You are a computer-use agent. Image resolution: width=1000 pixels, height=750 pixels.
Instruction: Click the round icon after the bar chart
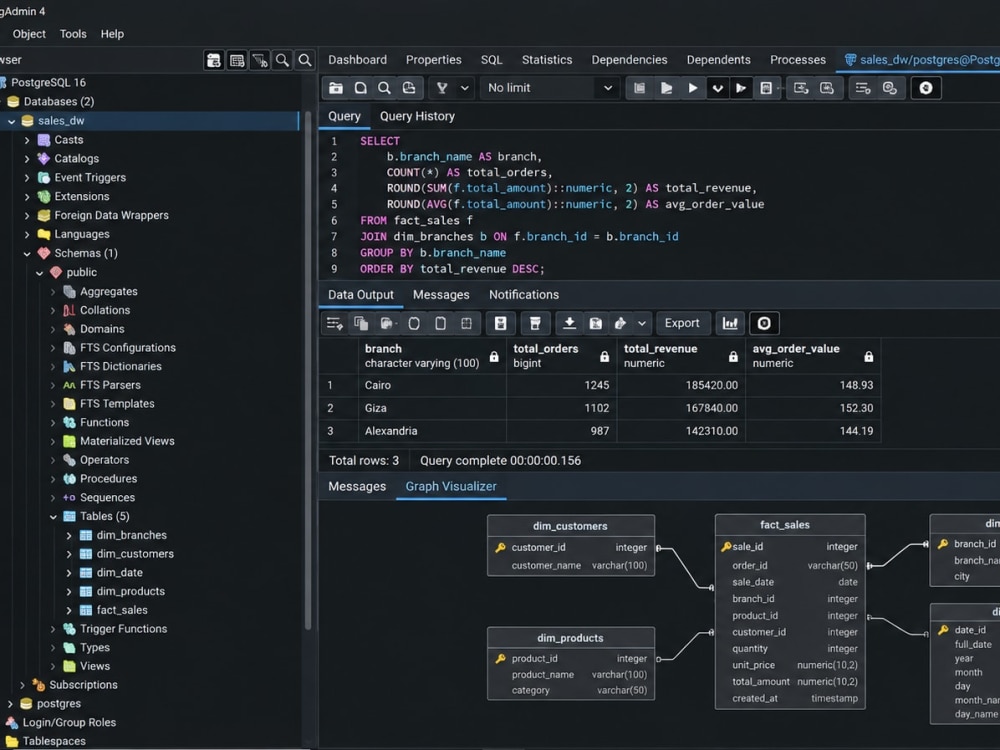click(764, 323)
